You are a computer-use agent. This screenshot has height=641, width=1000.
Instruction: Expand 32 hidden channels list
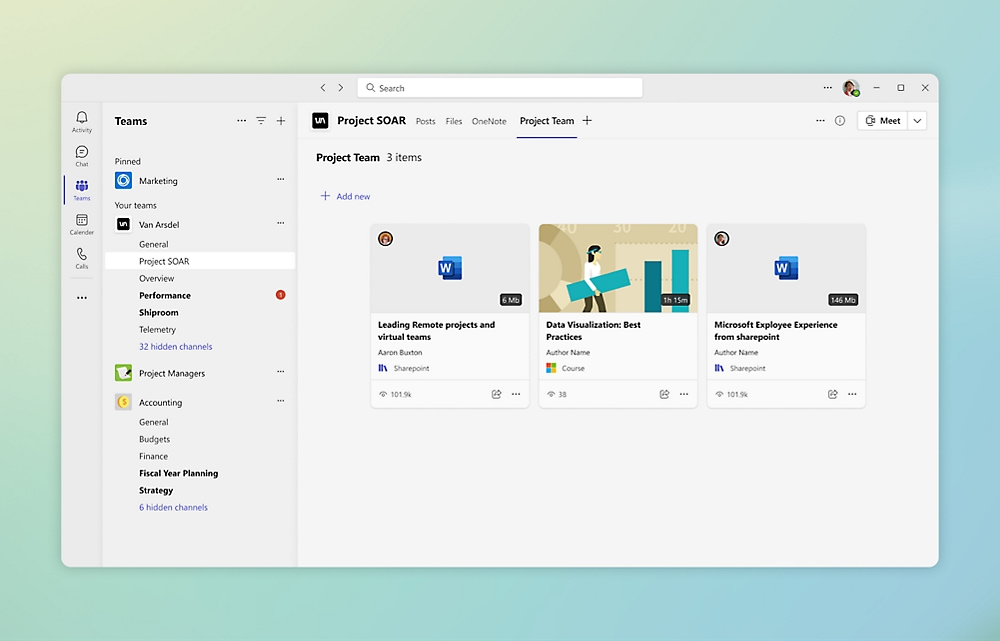coord(175,347)
